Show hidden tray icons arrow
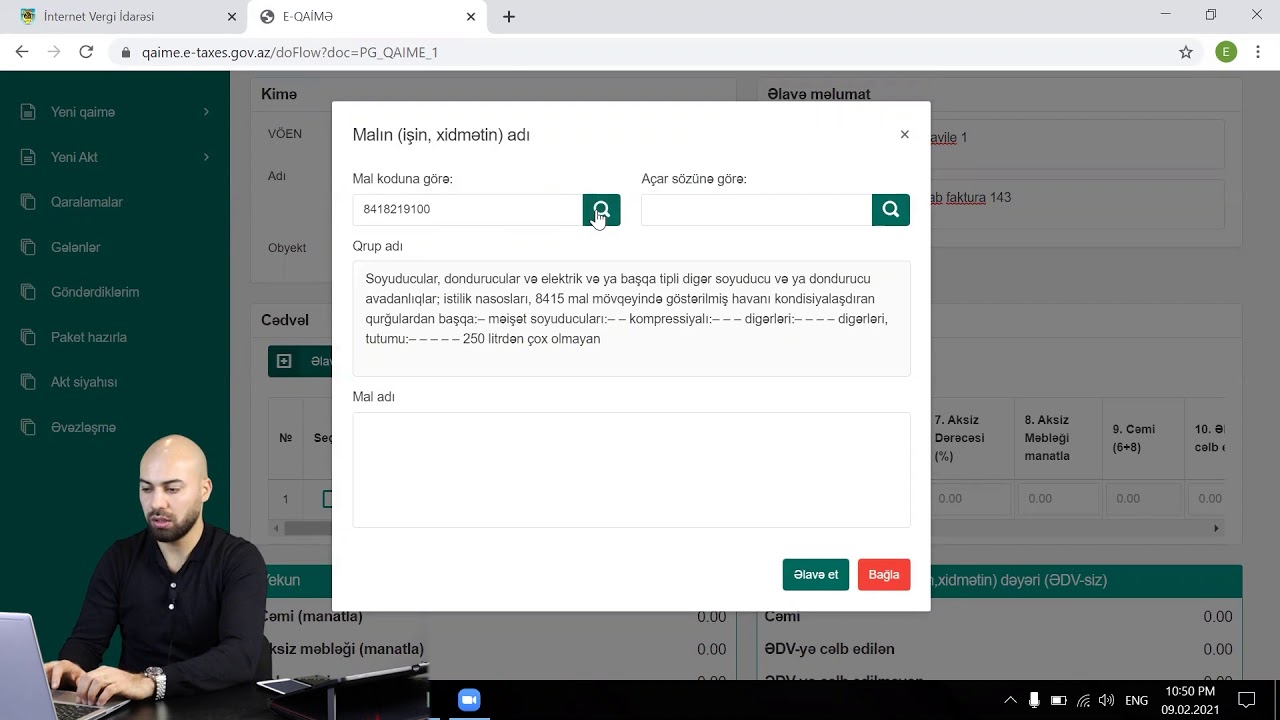The width and height of the screenshot is (1280, 720). click(x=1010, y=700)
